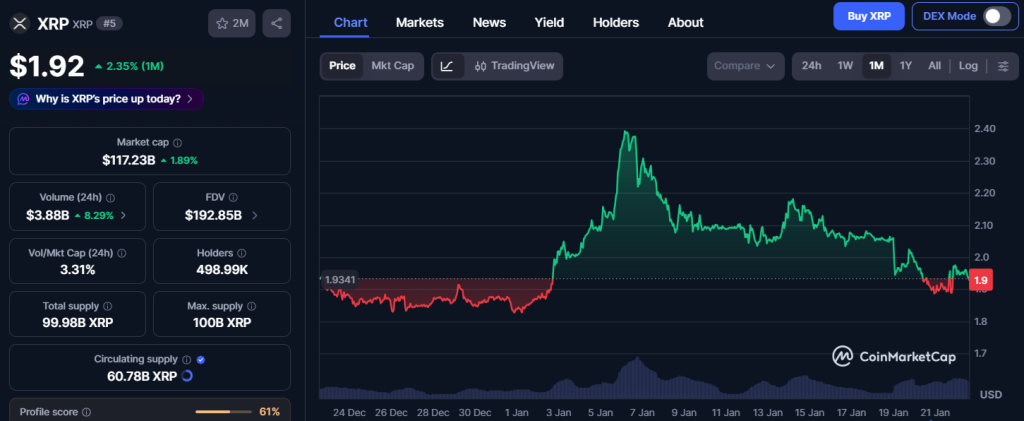Toggle DEX Mode switch
Screen dimensions: 1024x421
pyautogui.click(x=997, y=16)
